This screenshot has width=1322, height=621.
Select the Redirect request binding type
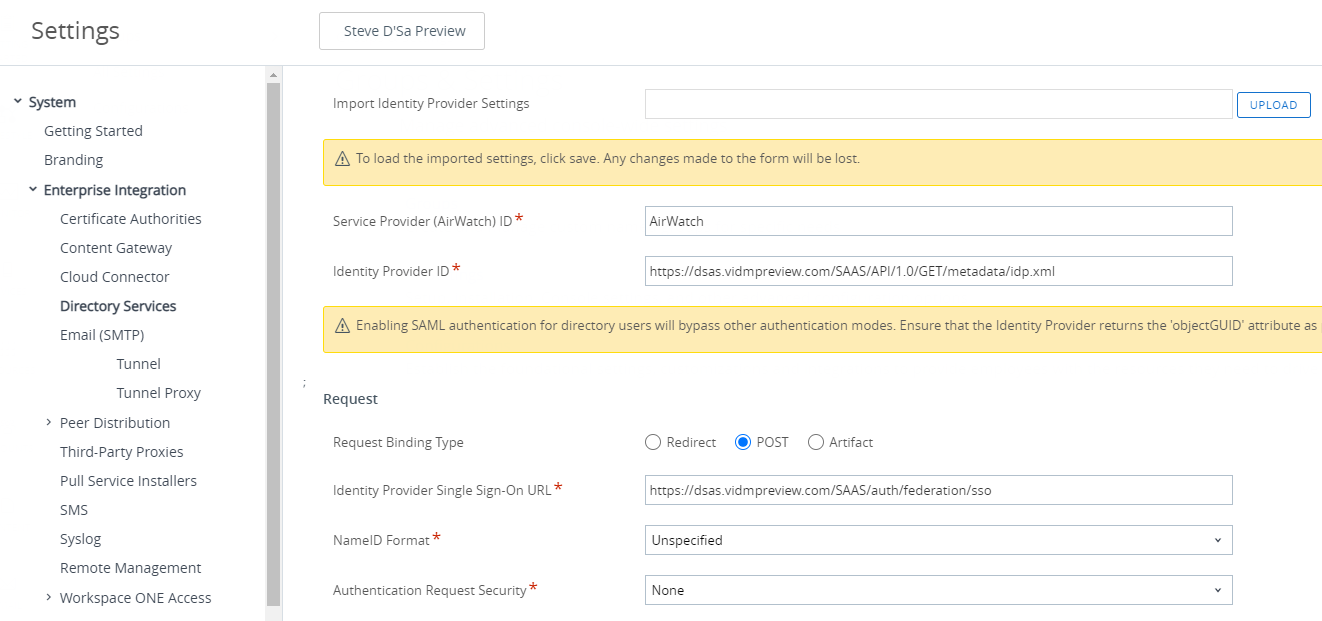point(652,442)
